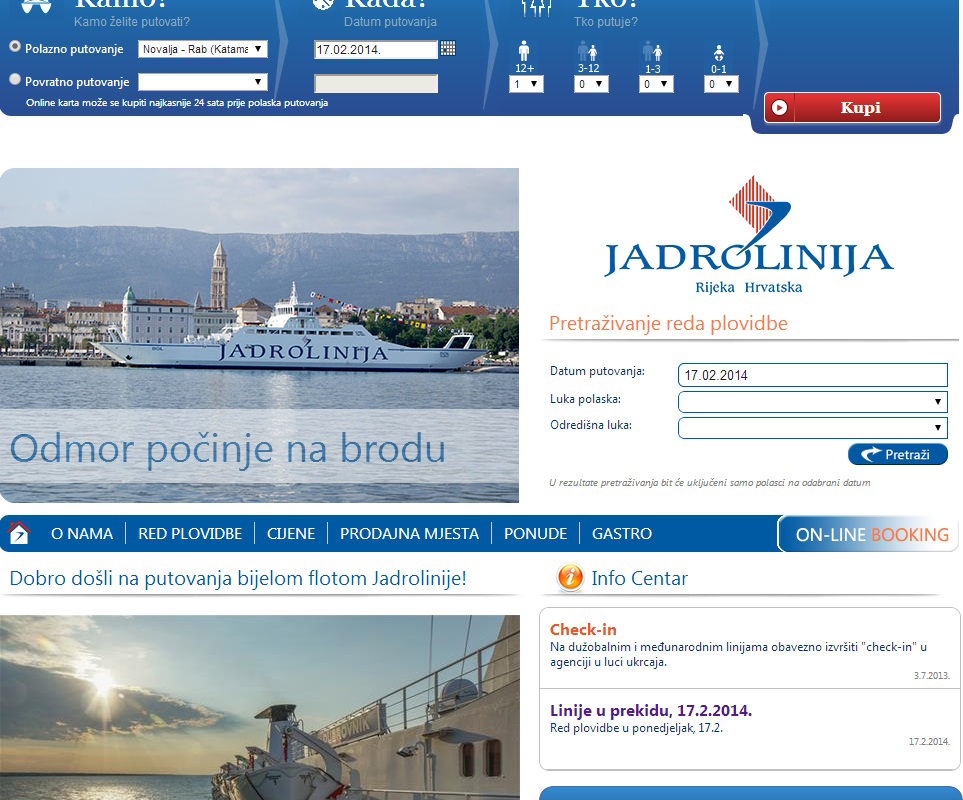Click the Datum putovanja field in schedule search
Viewport: 963px width, 800px height.
pos(812,375)
